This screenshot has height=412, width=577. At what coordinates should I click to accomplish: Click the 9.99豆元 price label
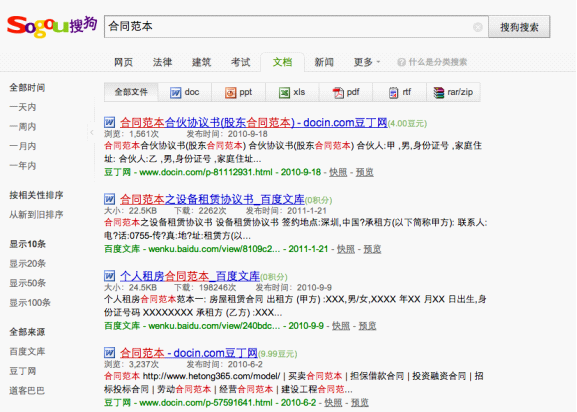277,354
